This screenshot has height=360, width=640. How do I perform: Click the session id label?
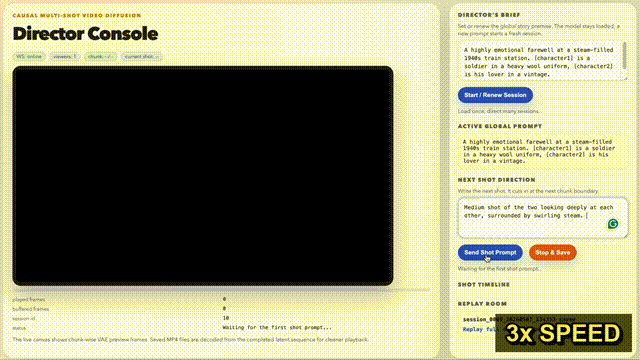pos(24,318)
